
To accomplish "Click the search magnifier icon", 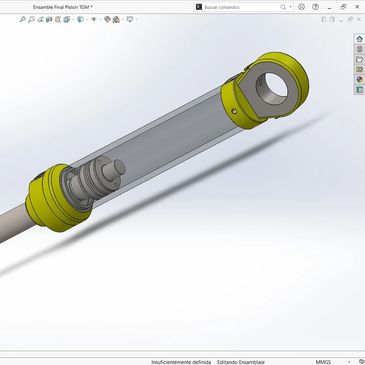I will click(283, 7).
